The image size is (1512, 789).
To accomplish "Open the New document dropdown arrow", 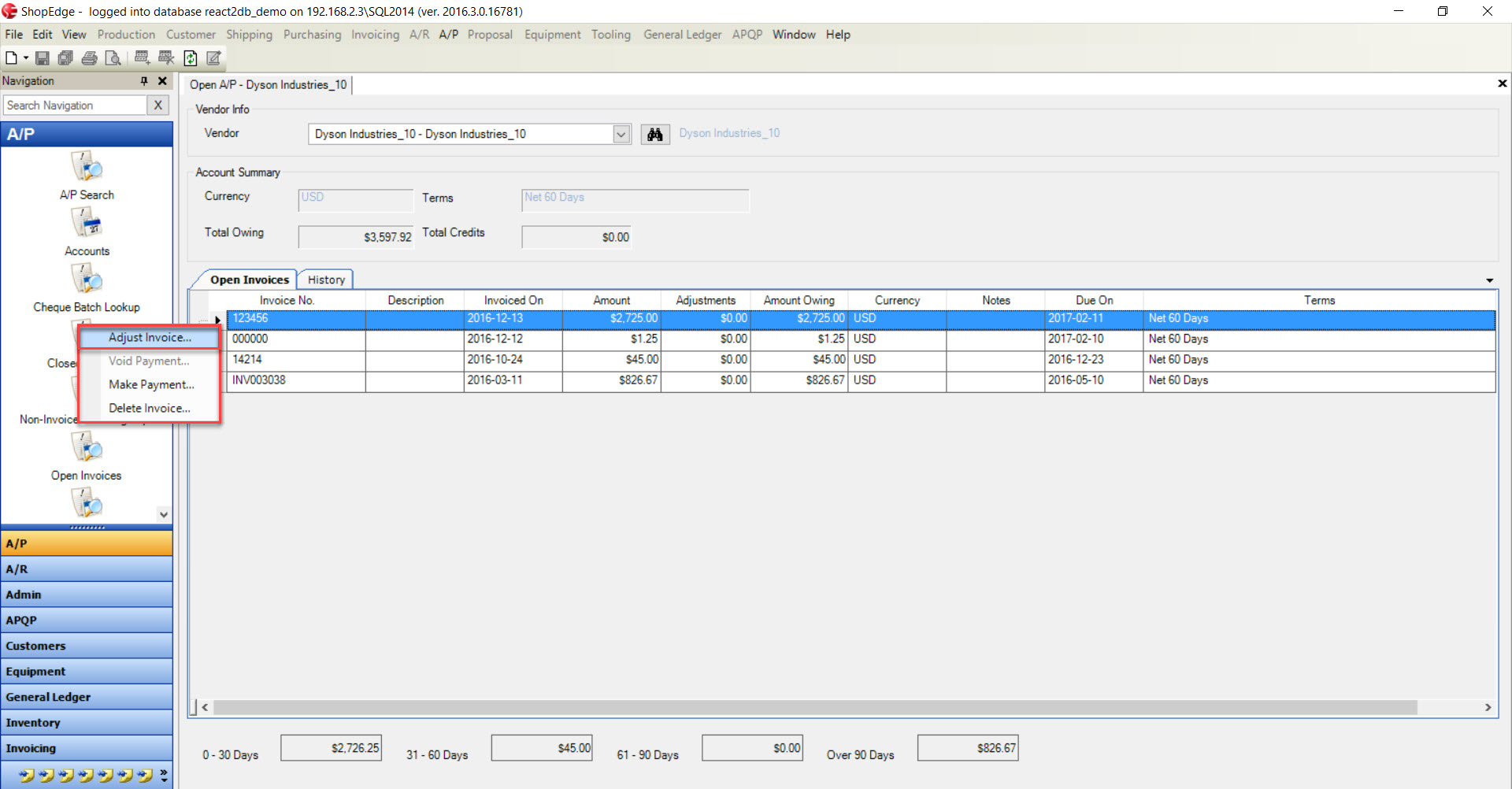I will coord(25,57).
